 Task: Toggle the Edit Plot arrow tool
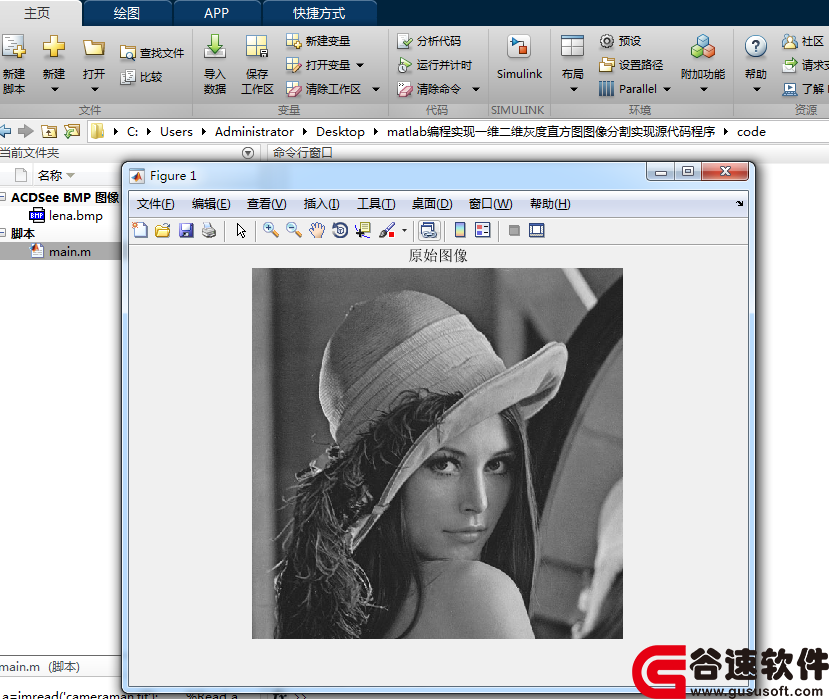click(x=241, y=230)
